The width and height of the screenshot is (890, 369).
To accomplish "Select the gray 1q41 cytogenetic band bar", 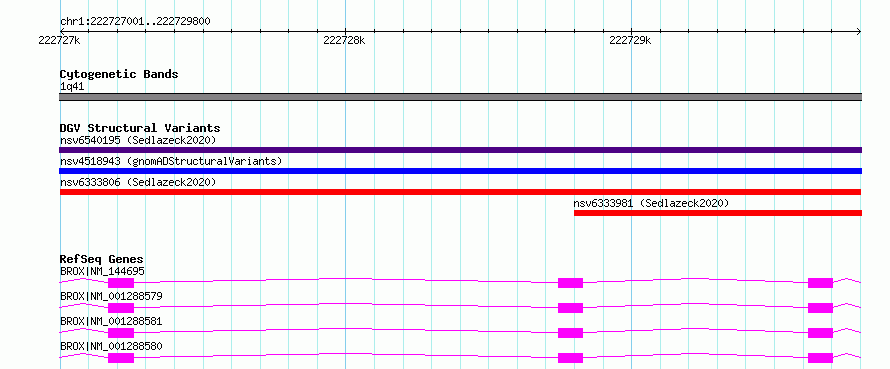I will (x=460, y=97).
